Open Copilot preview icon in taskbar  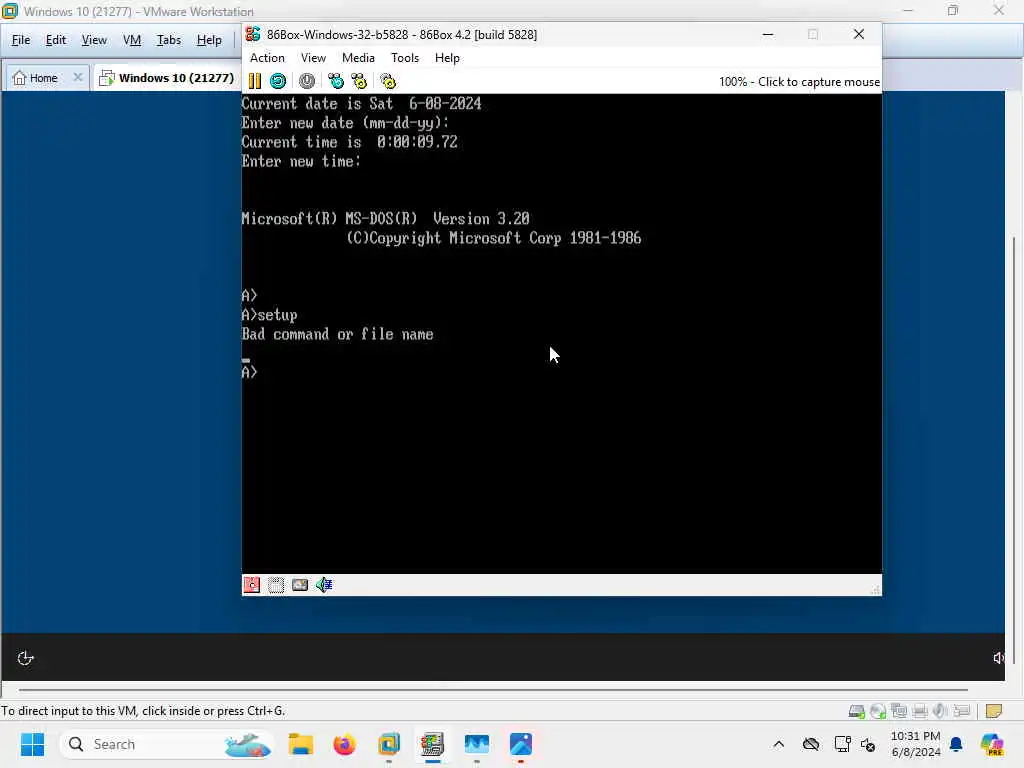click(993, 744)
